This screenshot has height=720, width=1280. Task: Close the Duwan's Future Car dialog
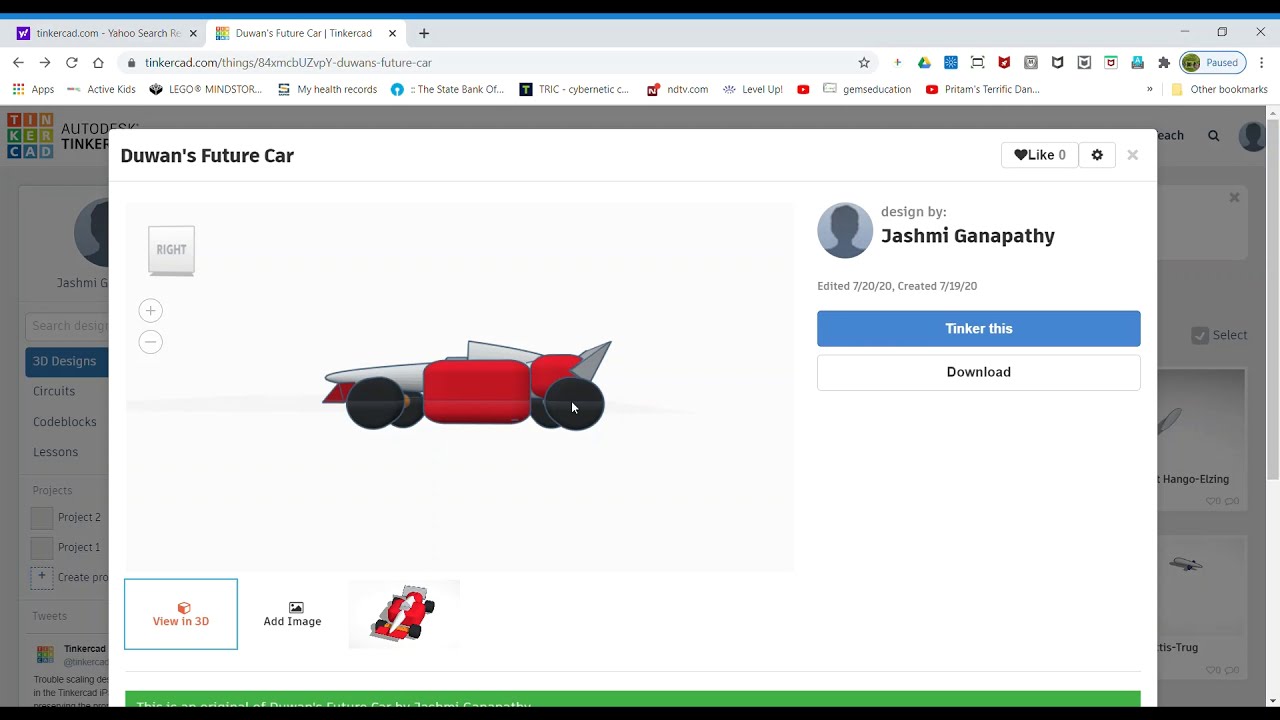1132,155
